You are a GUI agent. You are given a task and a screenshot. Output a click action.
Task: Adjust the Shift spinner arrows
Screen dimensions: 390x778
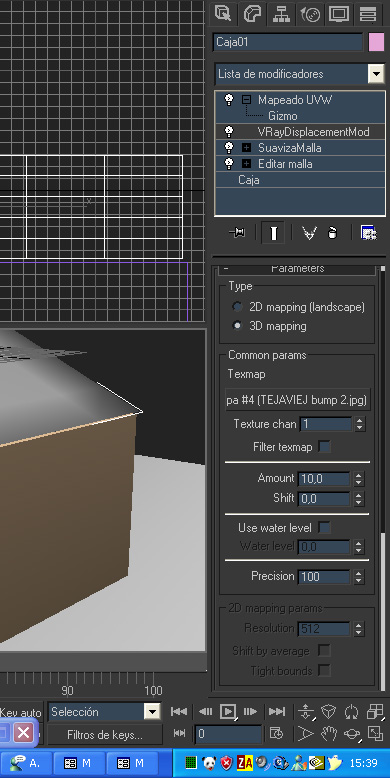click(359, 499)
